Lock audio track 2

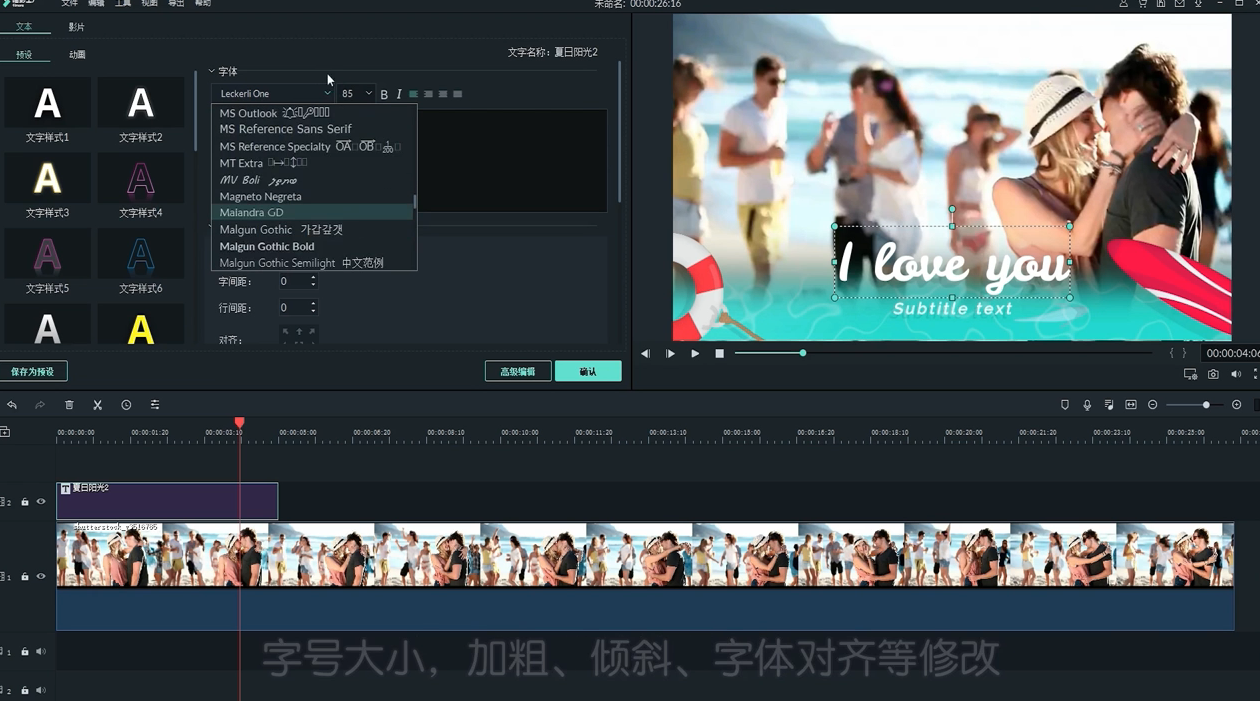(25, 690)
